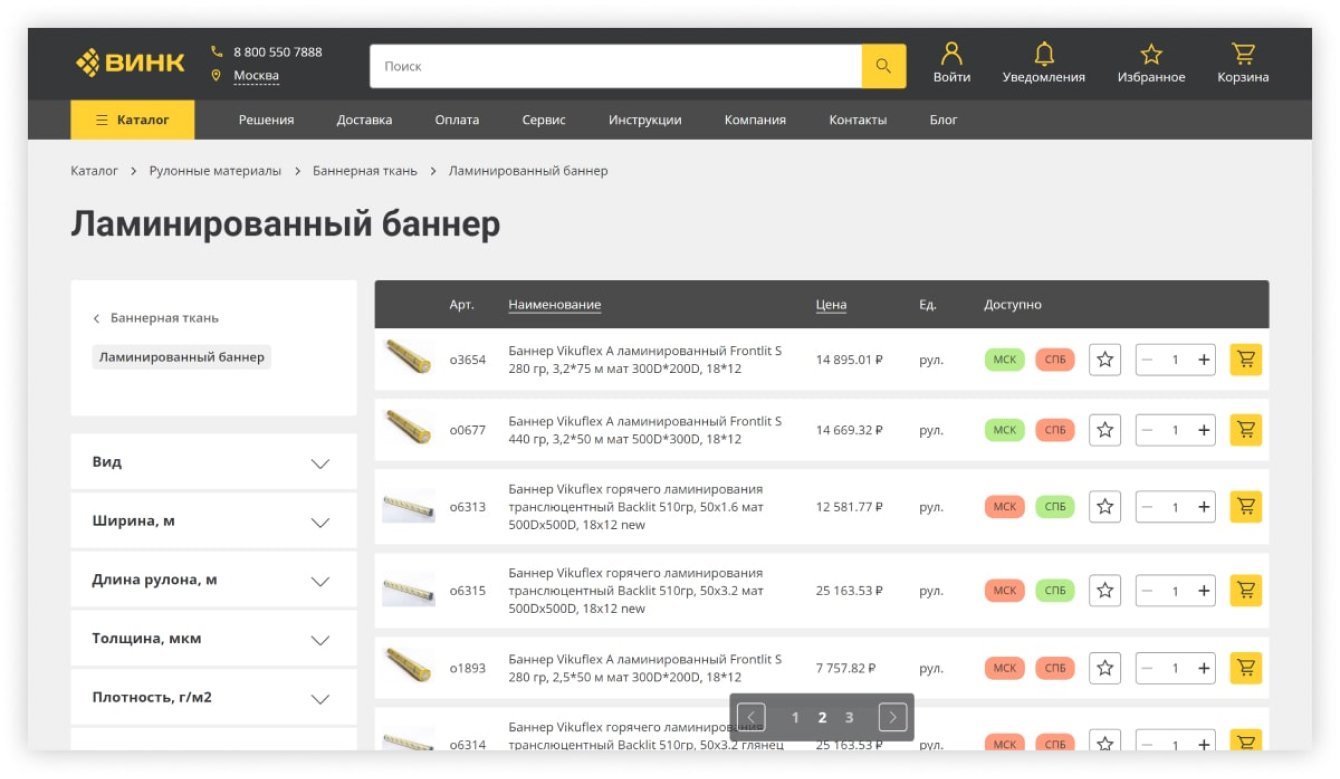
Task: Open Доставка menu item
Action: click(x=364, y=120)
